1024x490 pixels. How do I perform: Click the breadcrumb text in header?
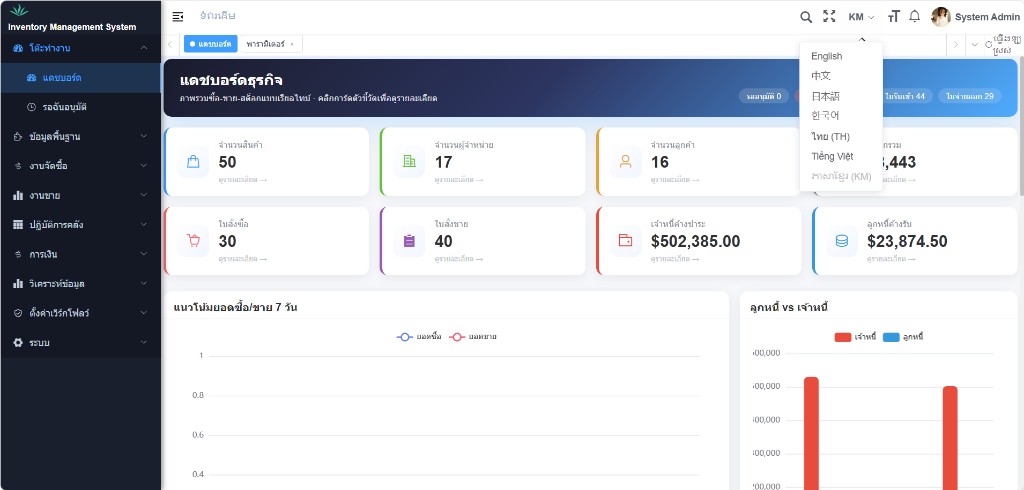click(217, 16)
